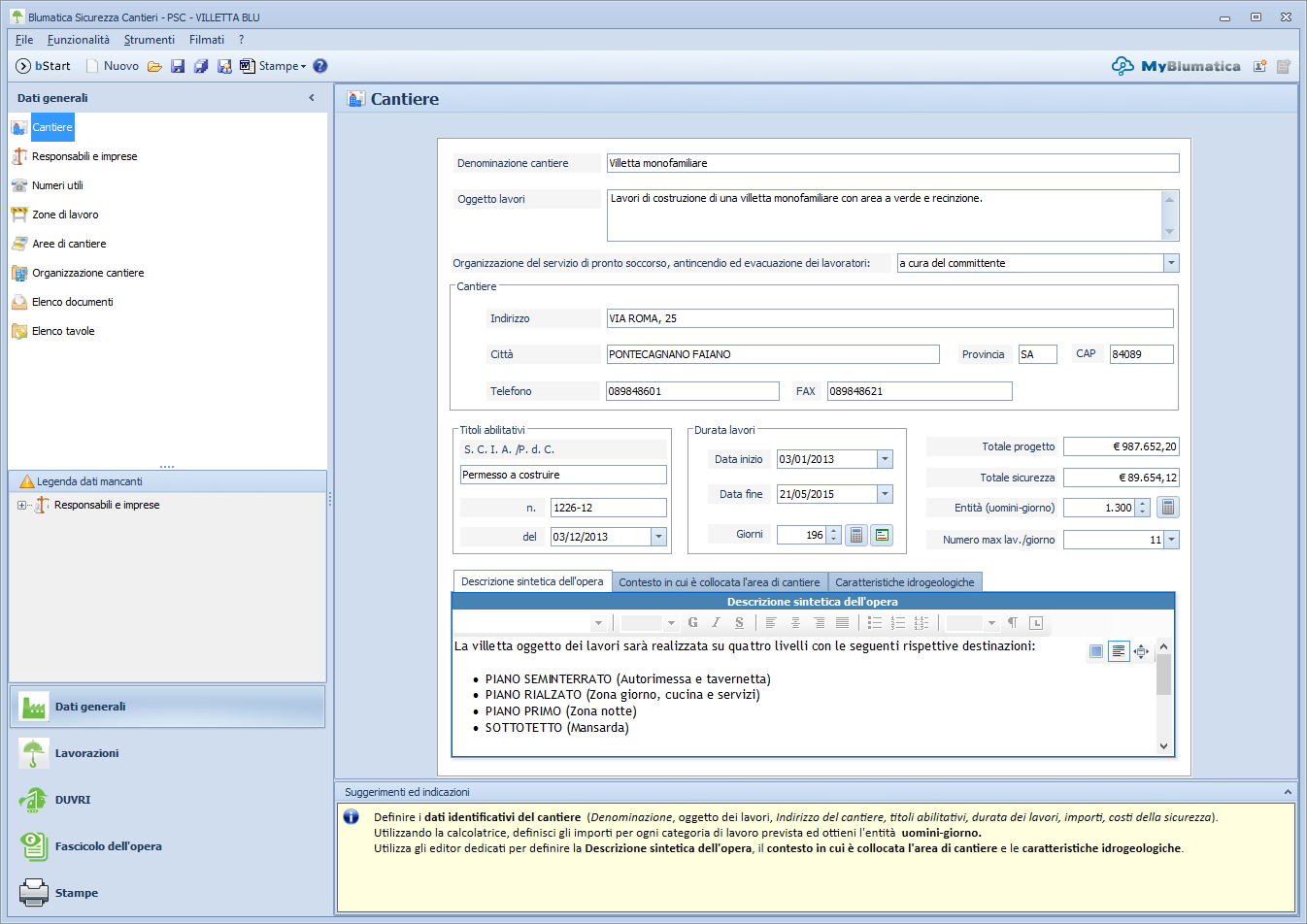Open the help question mark icon

coord(320,66)
